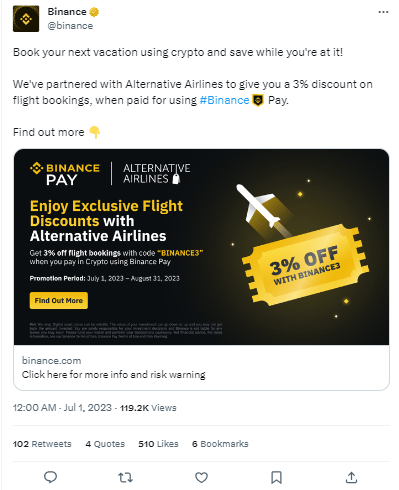Open the three-dot more options menu
The width and height of the screenshot is (399, 490).
point(383,12)
